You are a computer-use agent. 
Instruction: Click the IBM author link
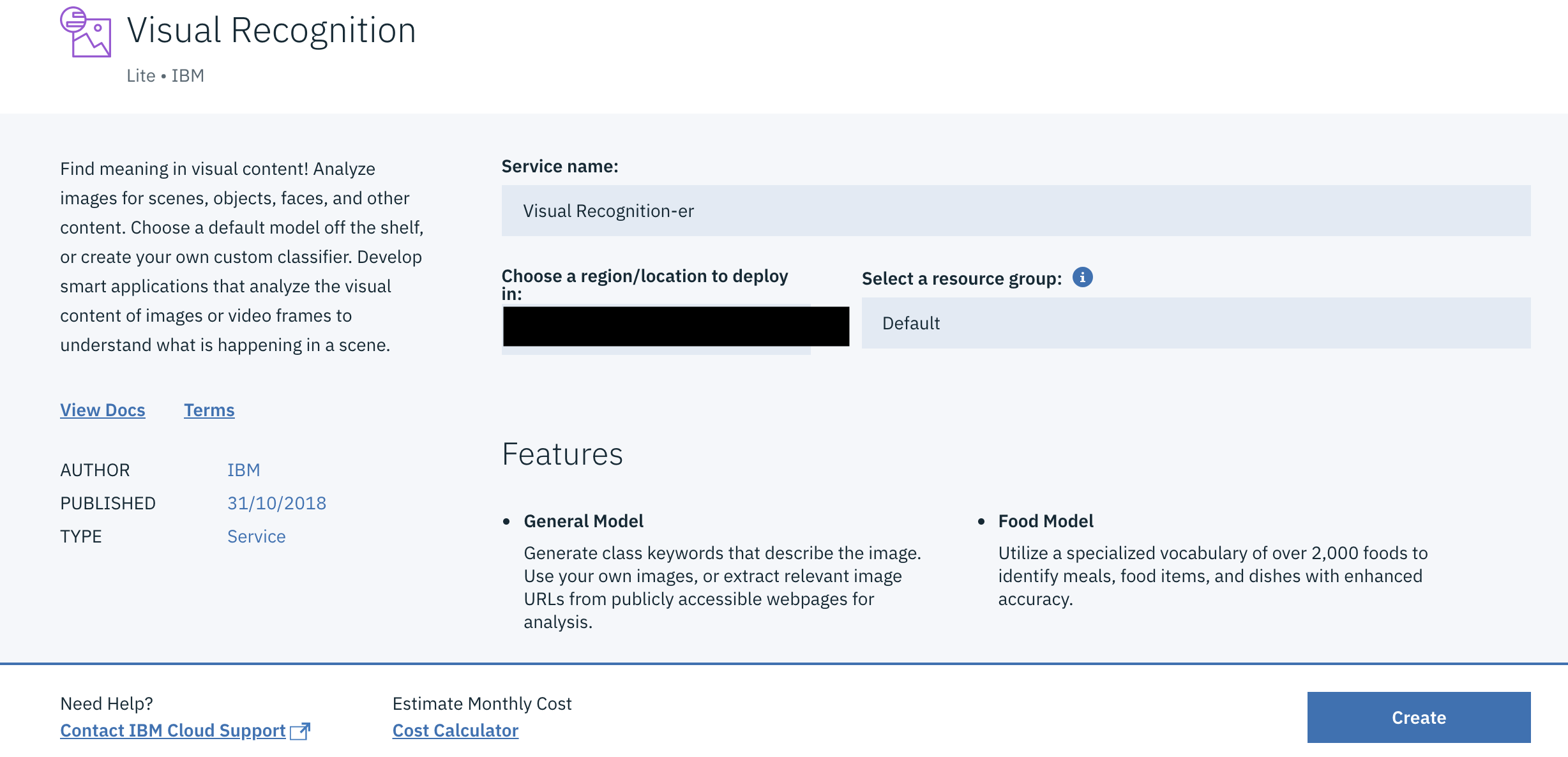(244, 470)
